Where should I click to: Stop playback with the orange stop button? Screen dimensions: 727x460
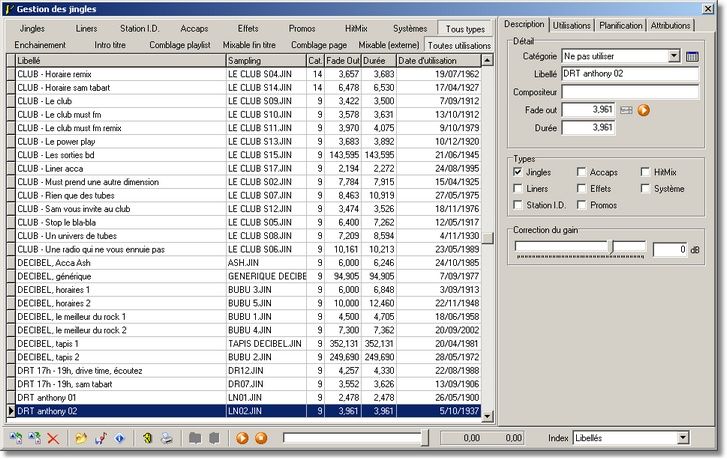click(x=261, y=438)
